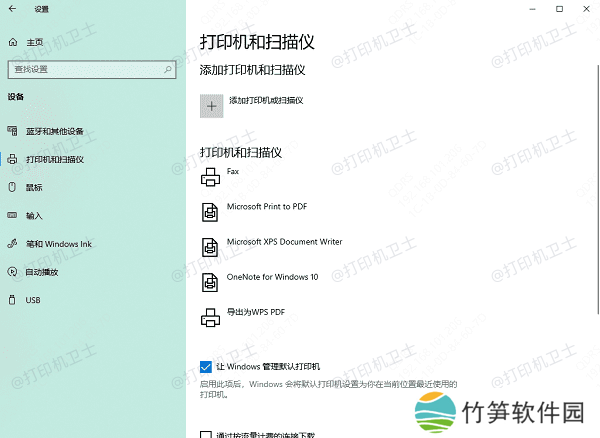
Task: Click the plus button to add printer
Action: click(212, 106)
